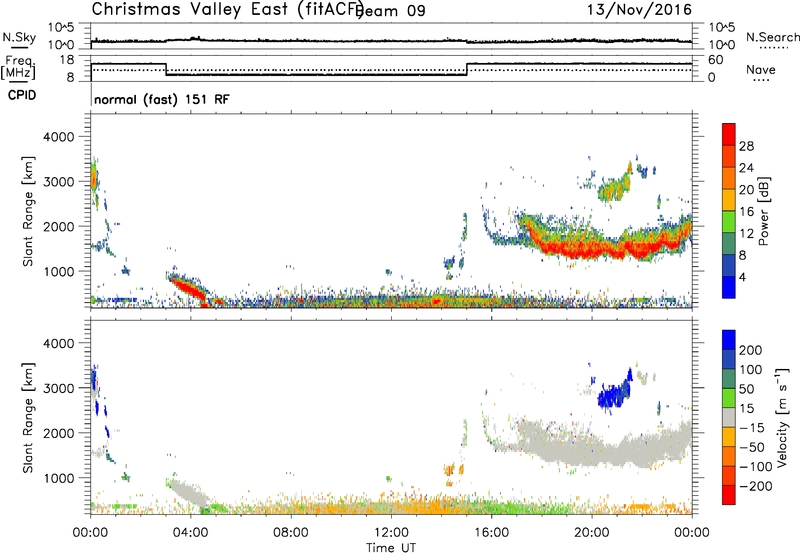Click the frequency step line at 15:00
Viewport: 800px width, 554px height.
[467, 69]
